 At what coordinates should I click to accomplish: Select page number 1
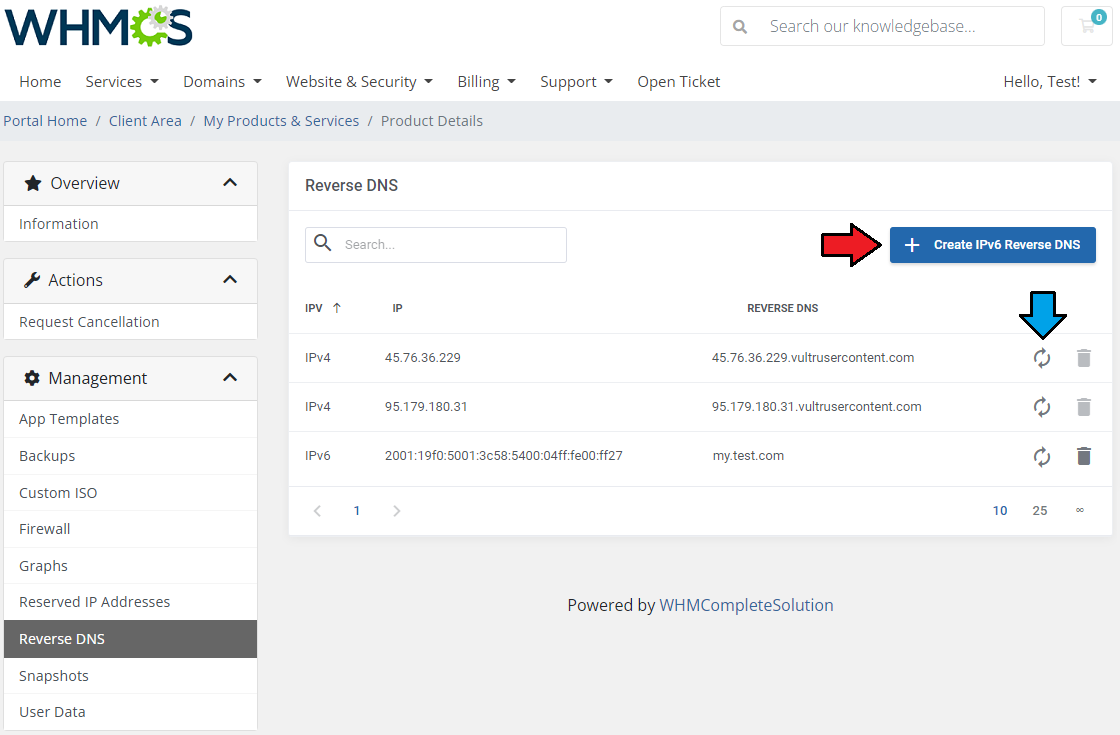[x=356, y=511]
